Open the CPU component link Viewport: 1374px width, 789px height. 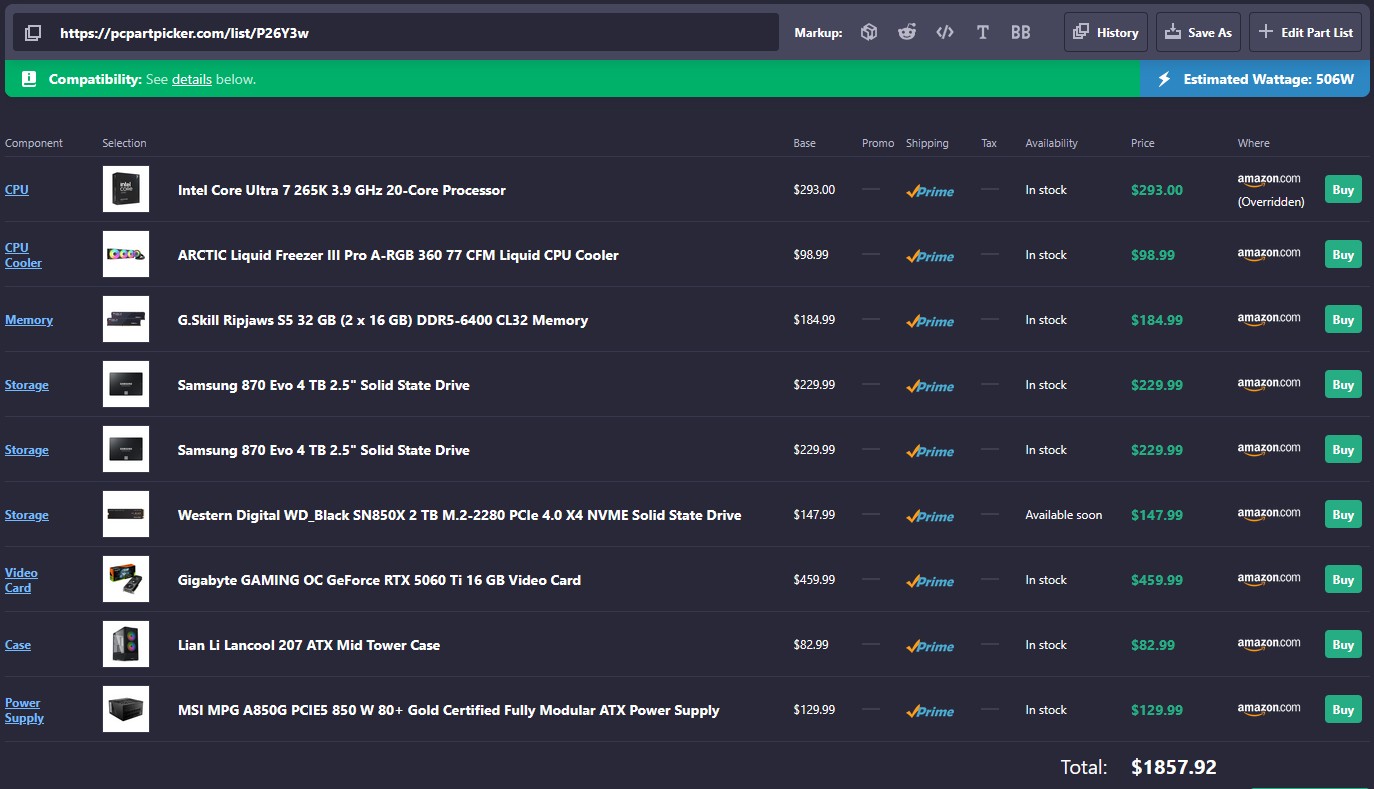17,190
